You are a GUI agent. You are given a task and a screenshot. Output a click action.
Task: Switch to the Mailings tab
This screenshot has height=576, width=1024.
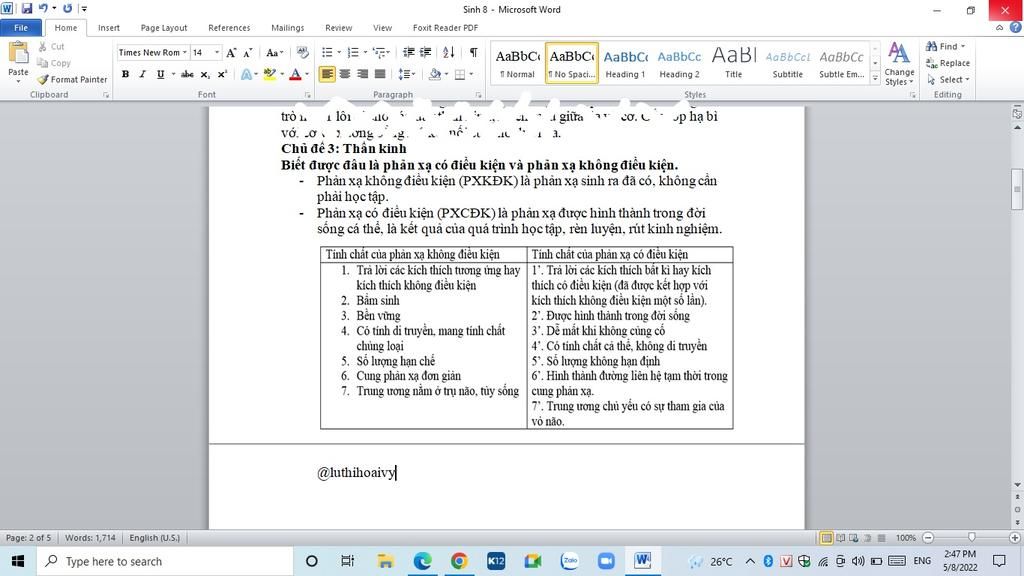click(x=288, y=27)
